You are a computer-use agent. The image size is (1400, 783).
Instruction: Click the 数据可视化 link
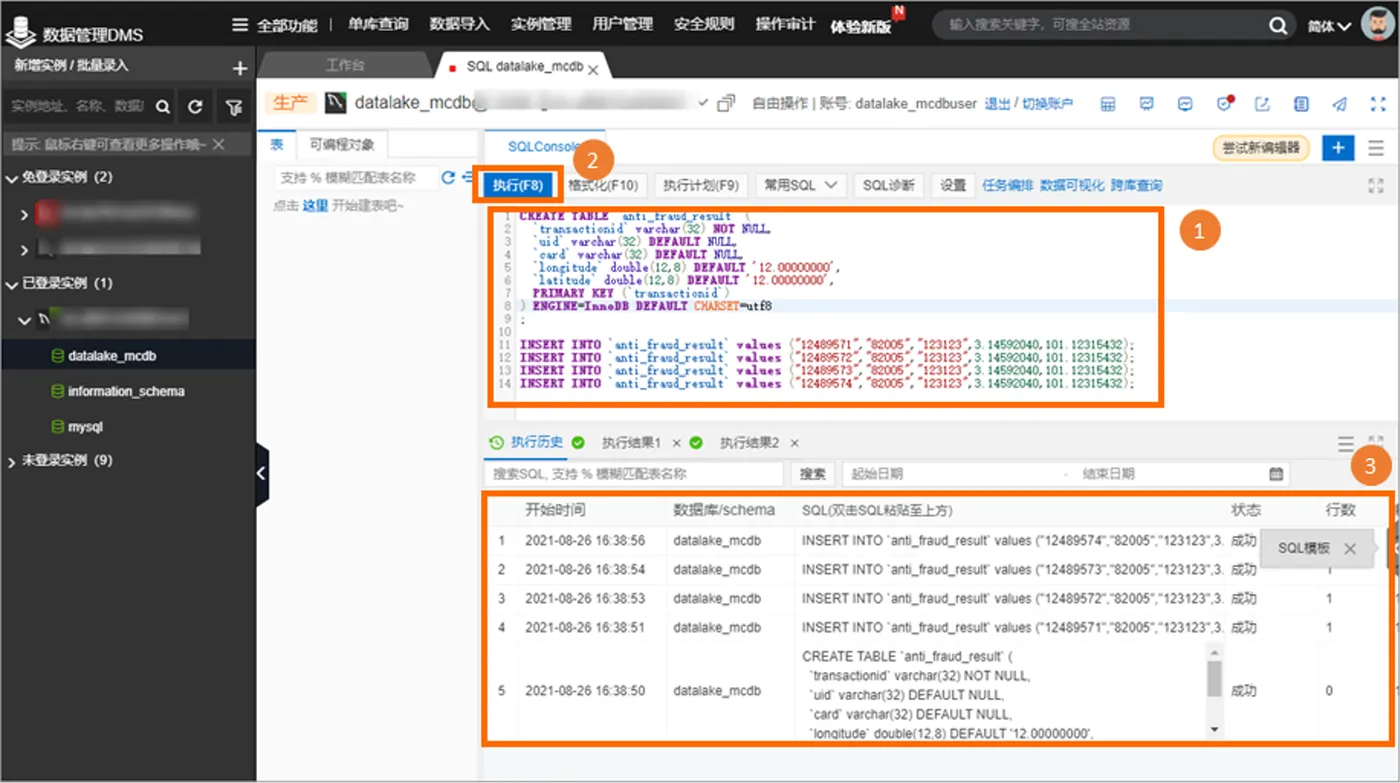click(x=1072, y=185)
